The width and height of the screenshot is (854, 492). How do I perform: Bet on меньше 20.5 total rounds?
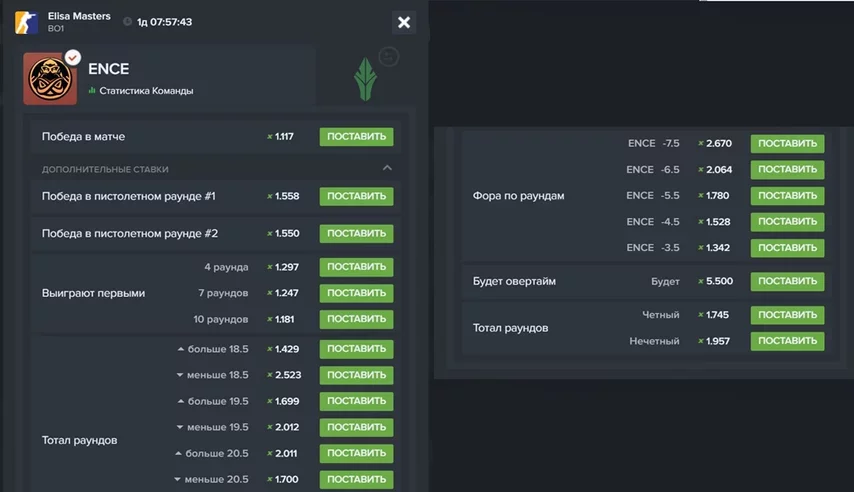[356, 479]
